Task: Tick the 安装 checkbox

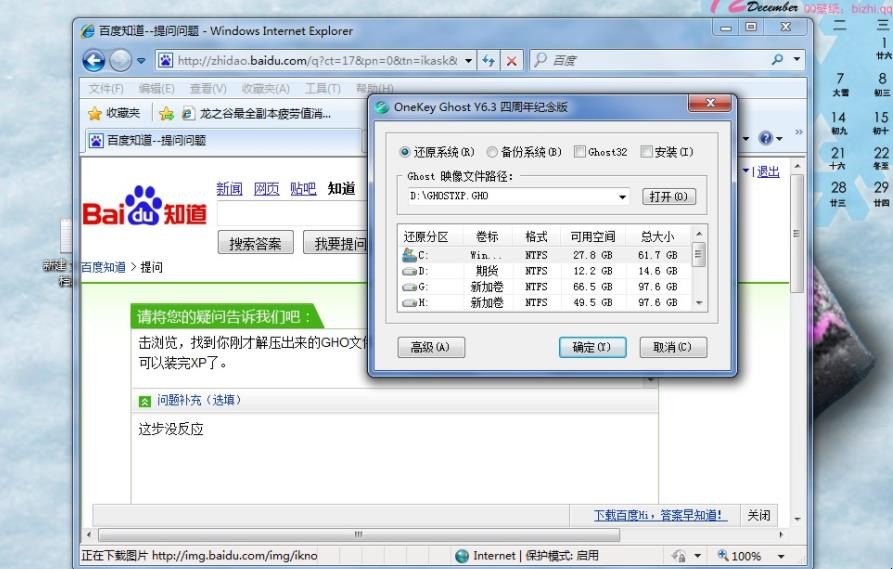Action: coord(646,152)
